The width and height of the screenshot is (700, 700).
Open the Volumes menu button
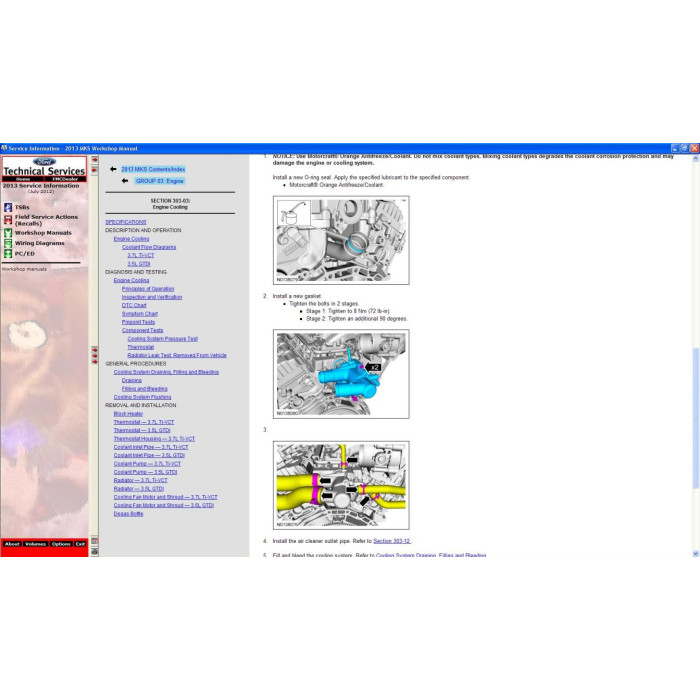point(36,544)
